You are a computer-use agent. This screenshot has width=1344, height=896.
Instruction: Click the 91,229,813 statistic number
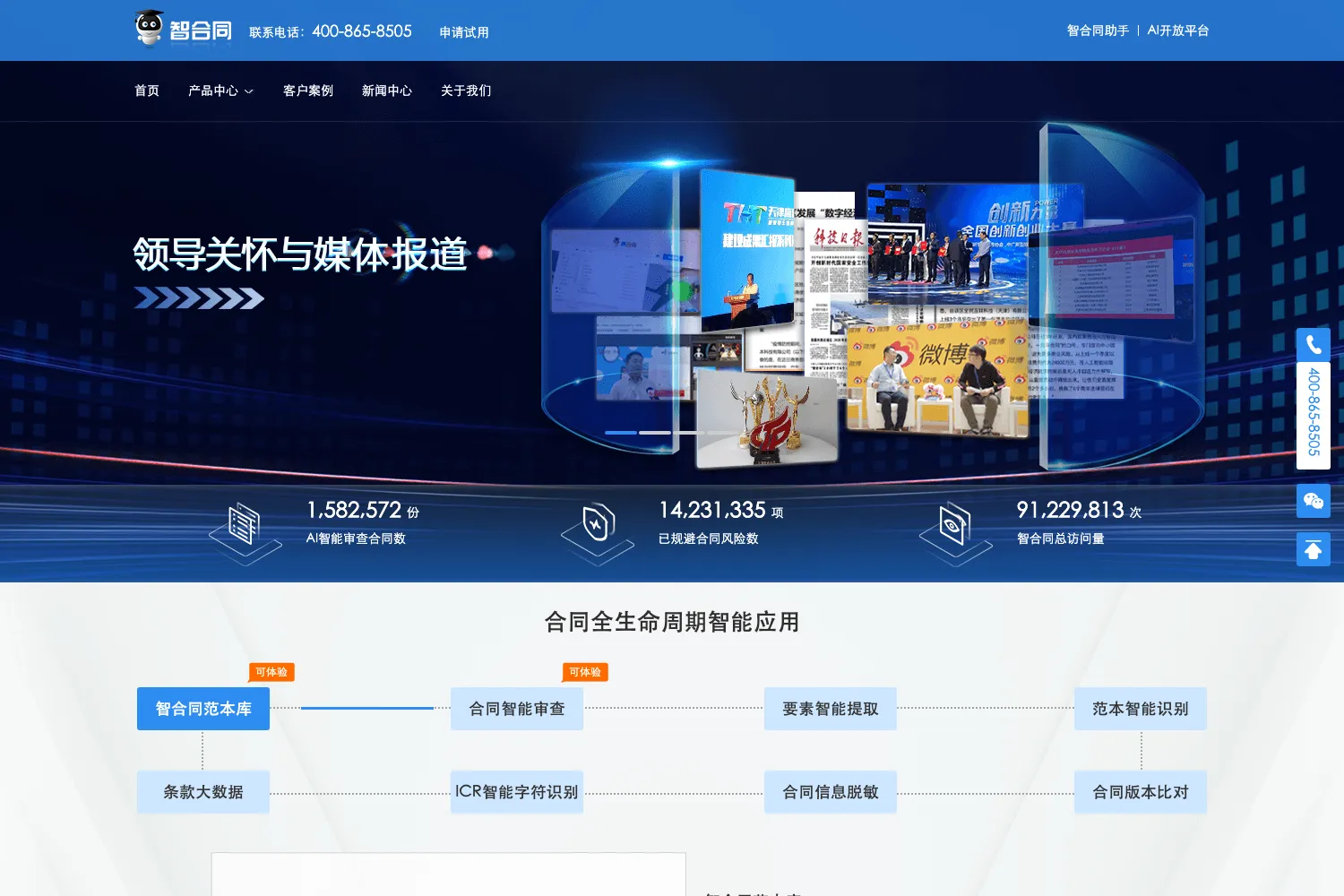pyautogui.click(x=1070, y=510)
